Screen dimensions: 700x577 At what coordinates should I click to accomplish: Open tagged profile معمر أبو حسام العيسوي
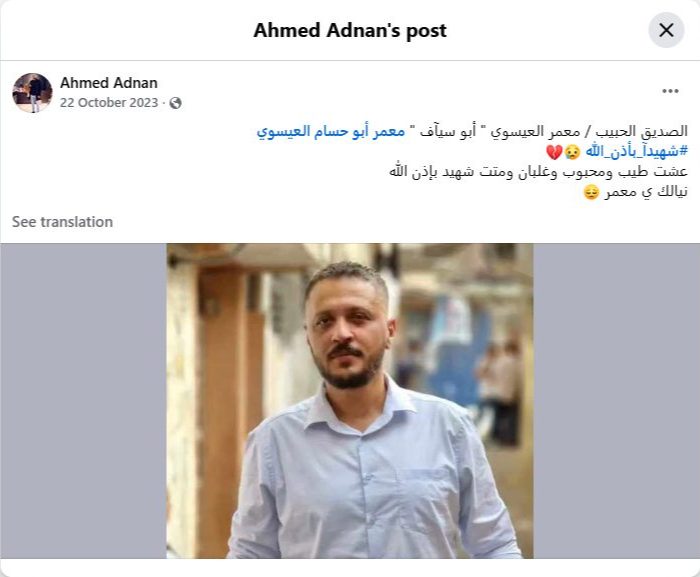coord(331,132)
